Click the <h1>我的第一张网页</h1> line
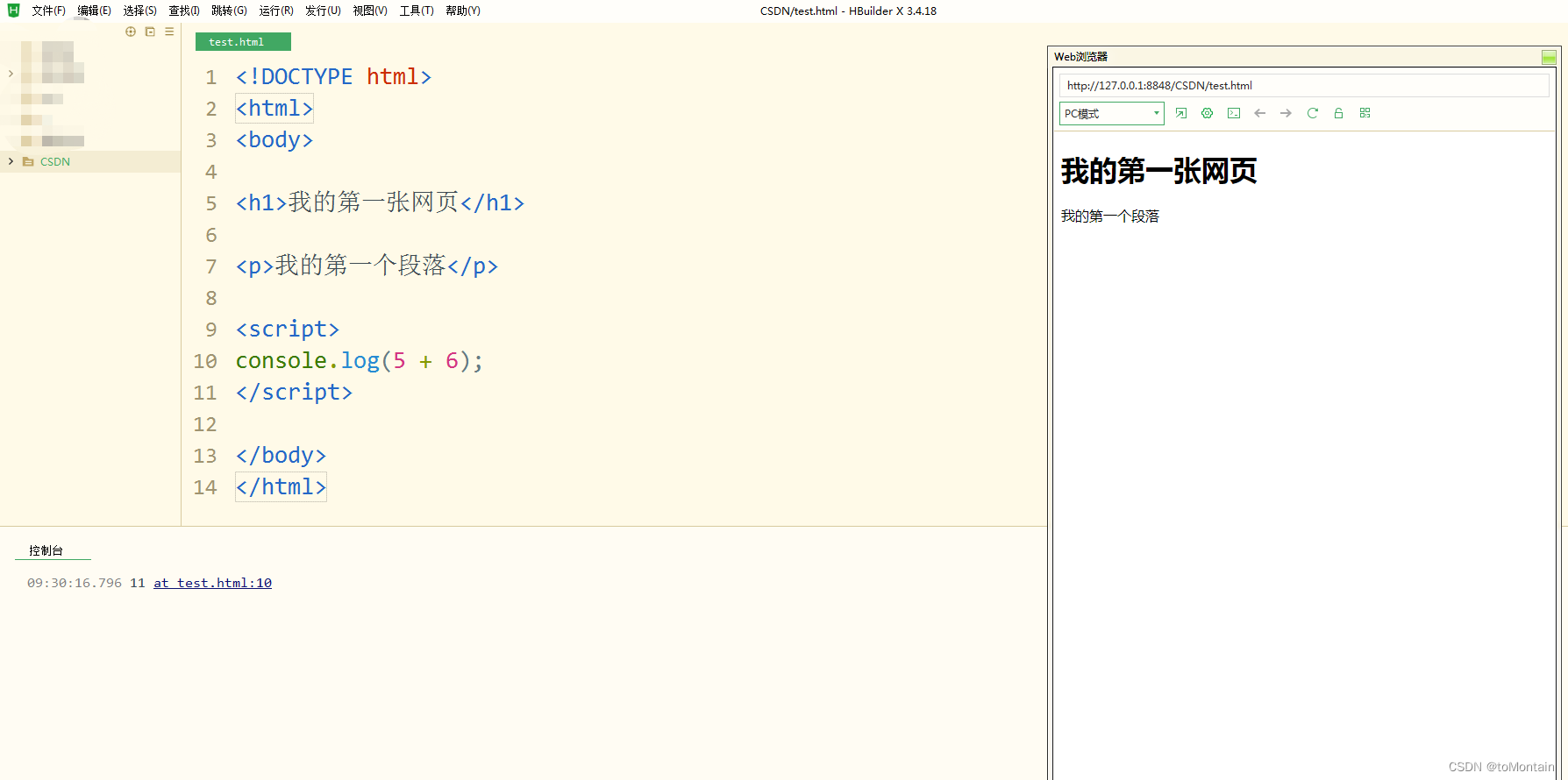This screenshot has height=780, width=1568. coord(381,203)
